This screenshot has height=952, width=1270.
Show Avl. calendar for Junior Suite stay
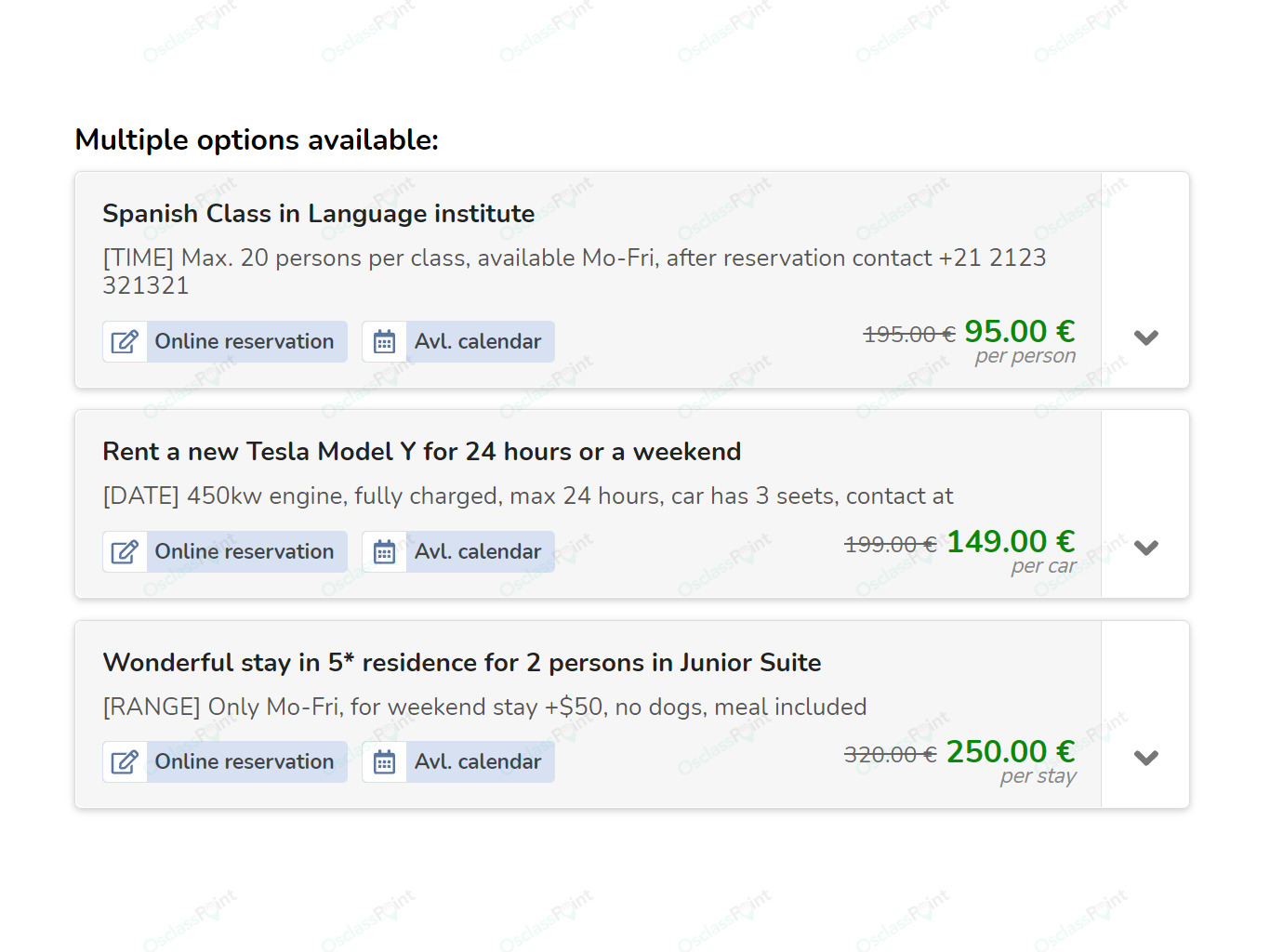458,762
